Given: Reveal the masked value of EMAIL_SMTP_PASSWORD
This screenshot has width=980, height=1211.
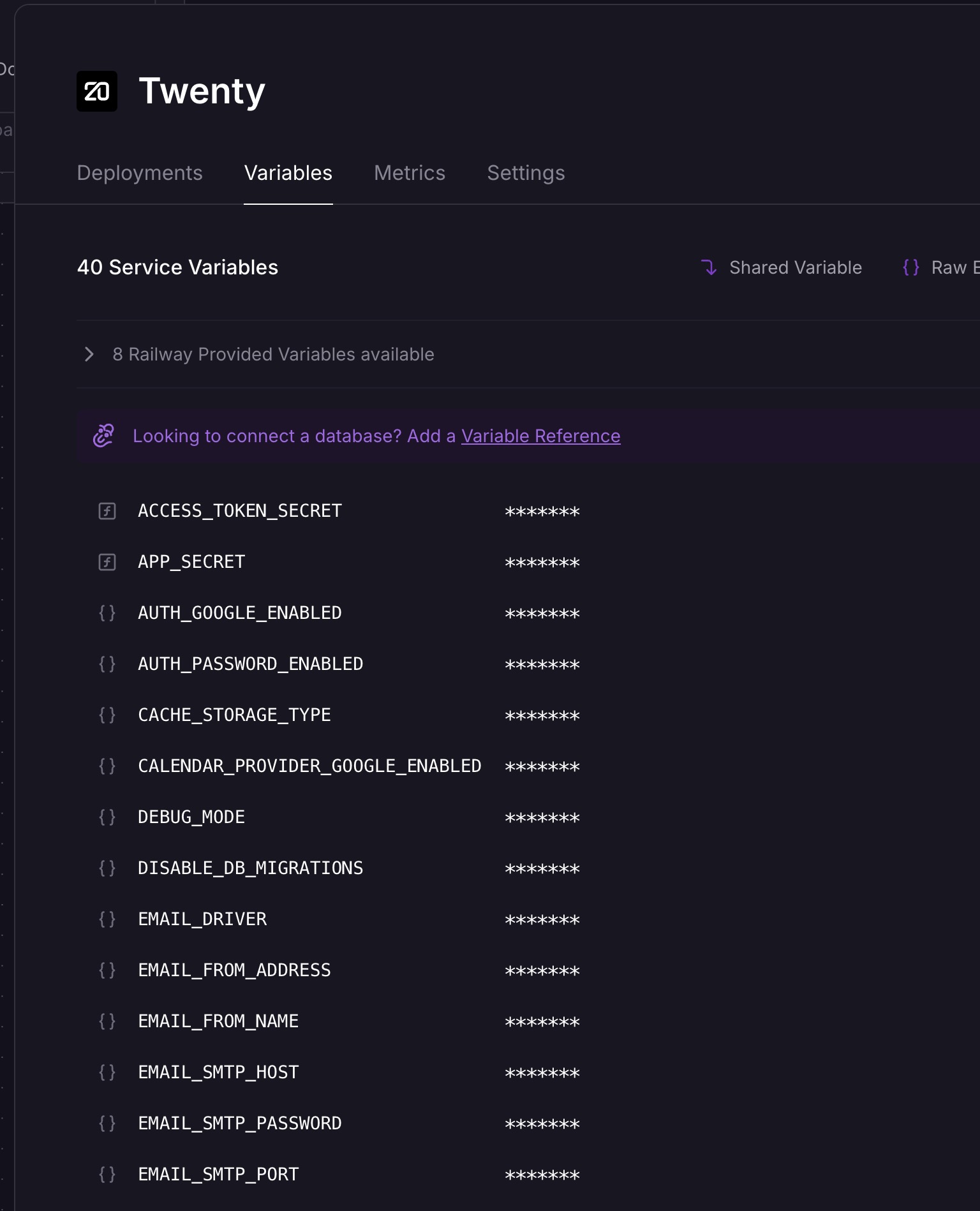Looking at the screenshot, I should 542,1125.
